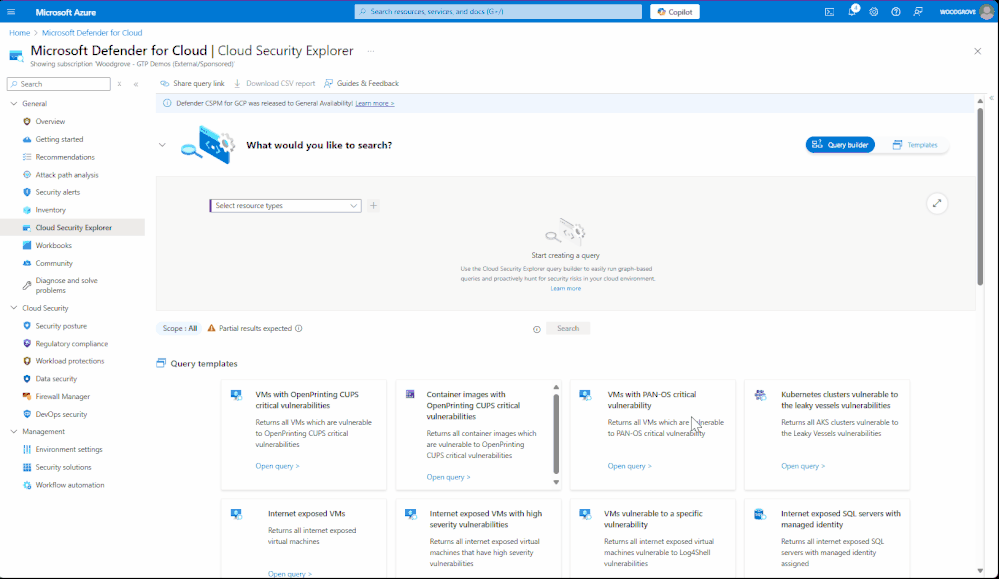Click the Security solutions grid icon

(x=27, y=467)
